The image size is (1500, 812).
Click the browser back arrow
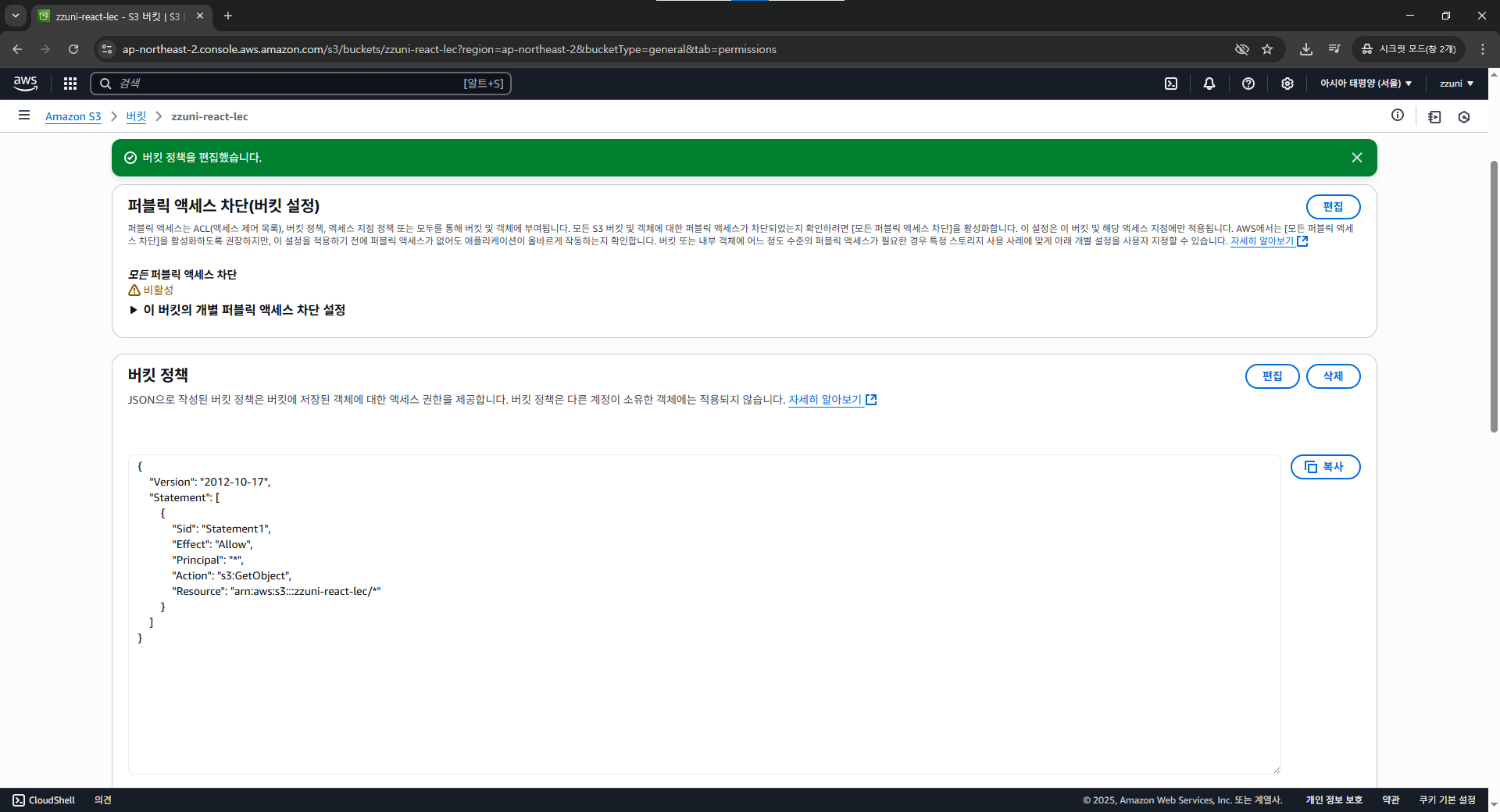click(17, 49)
